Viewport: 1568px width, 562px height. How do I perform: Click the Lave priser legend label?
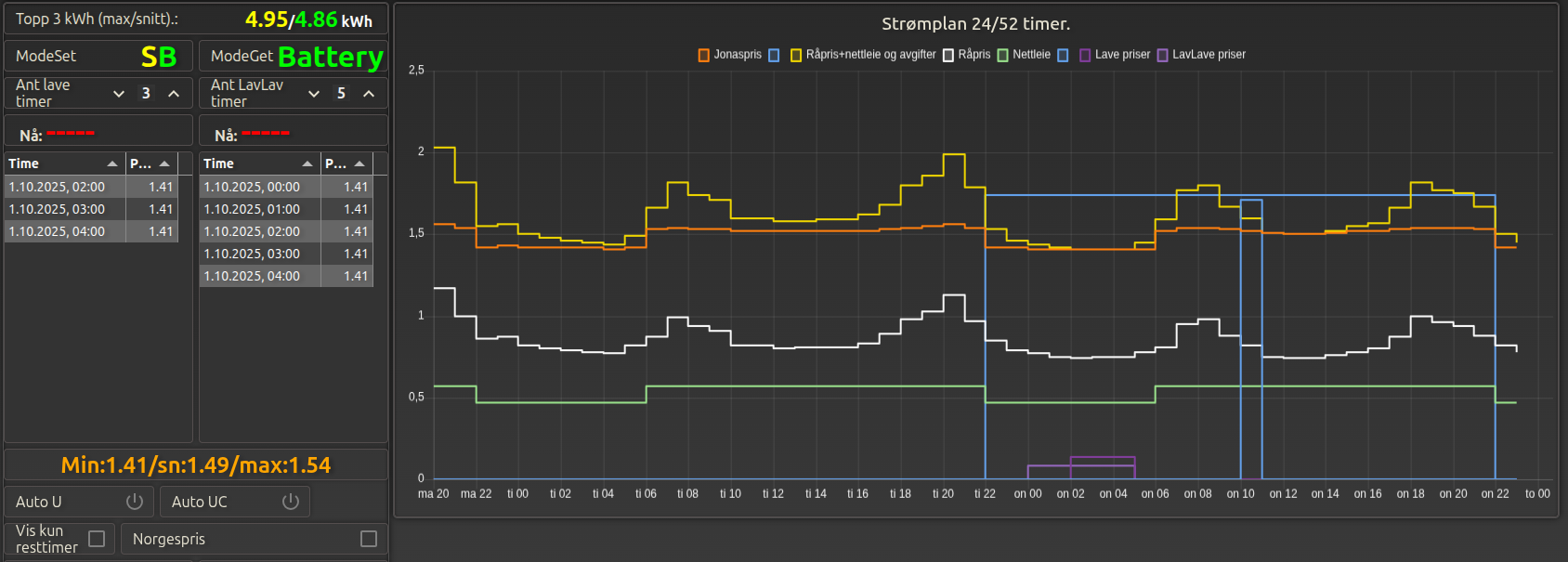tap(1122, 55)
